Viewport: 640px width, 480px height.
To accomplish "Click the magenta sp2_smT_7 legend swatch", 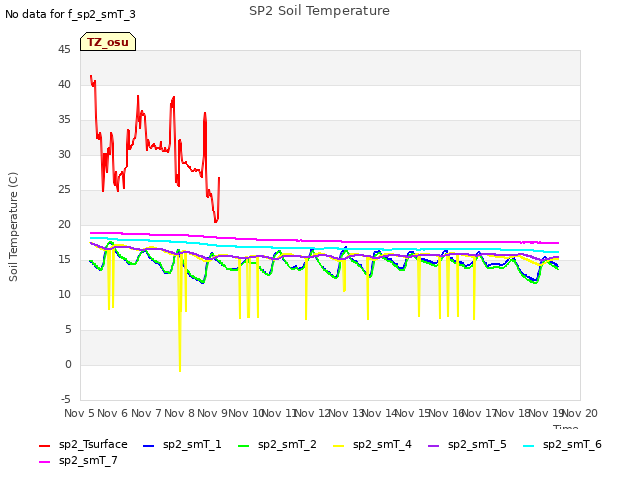I will coord(44,462).
